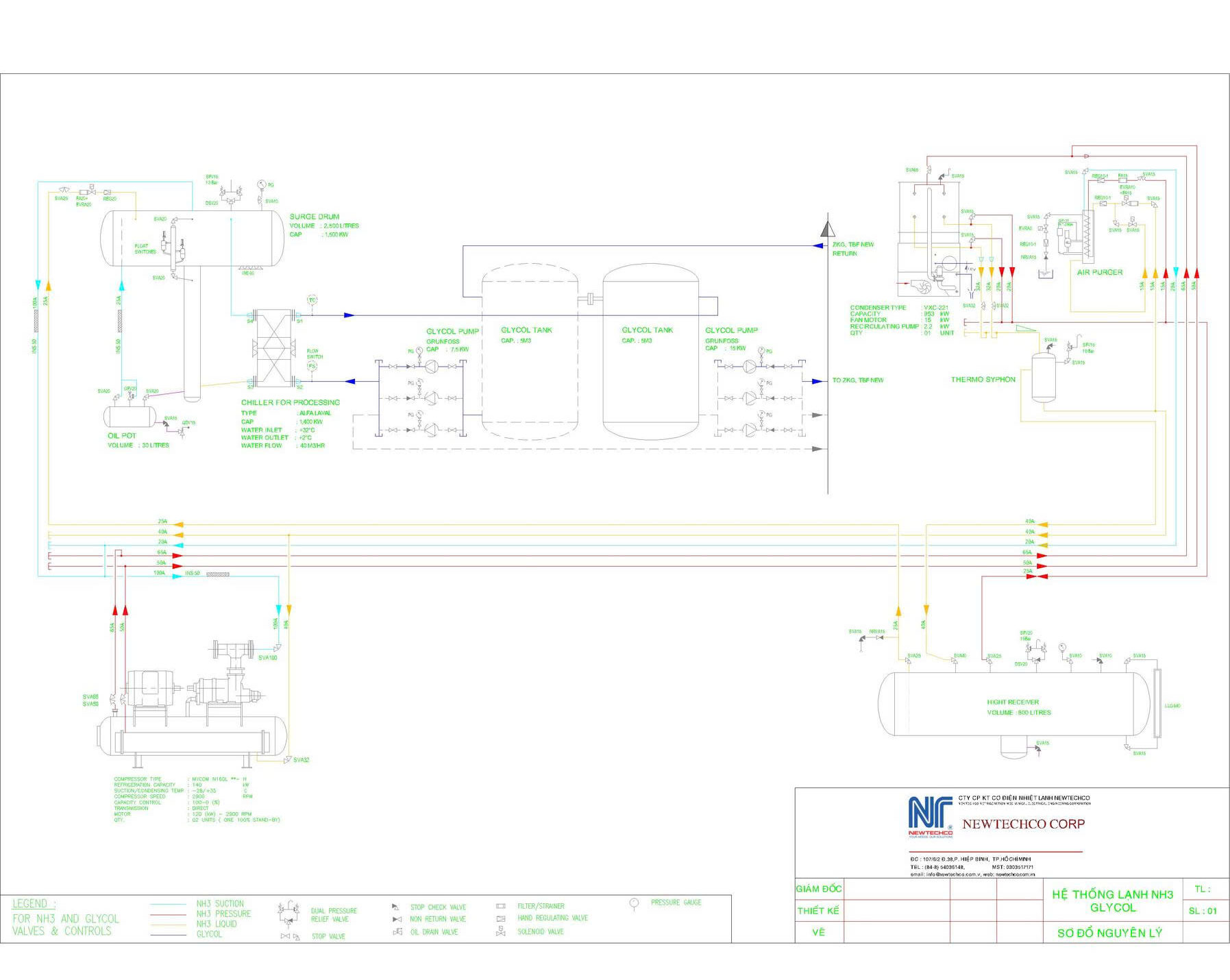Click the solenoid valve legend symbol
This screenshot has height=980, width=1230.
coord(501,931)
